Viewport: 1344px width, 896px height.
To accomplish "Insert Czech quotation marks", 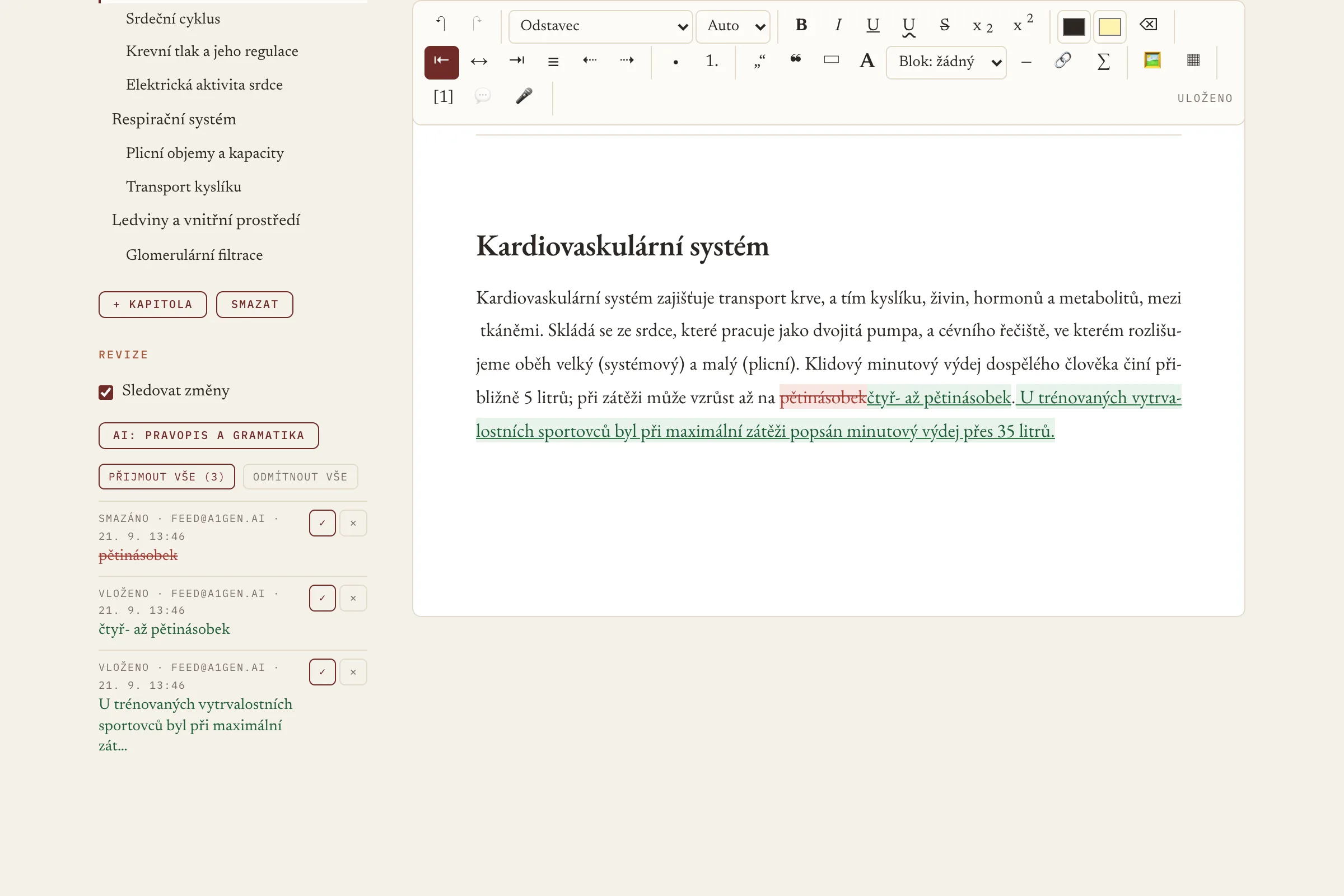I will [759, 62].
